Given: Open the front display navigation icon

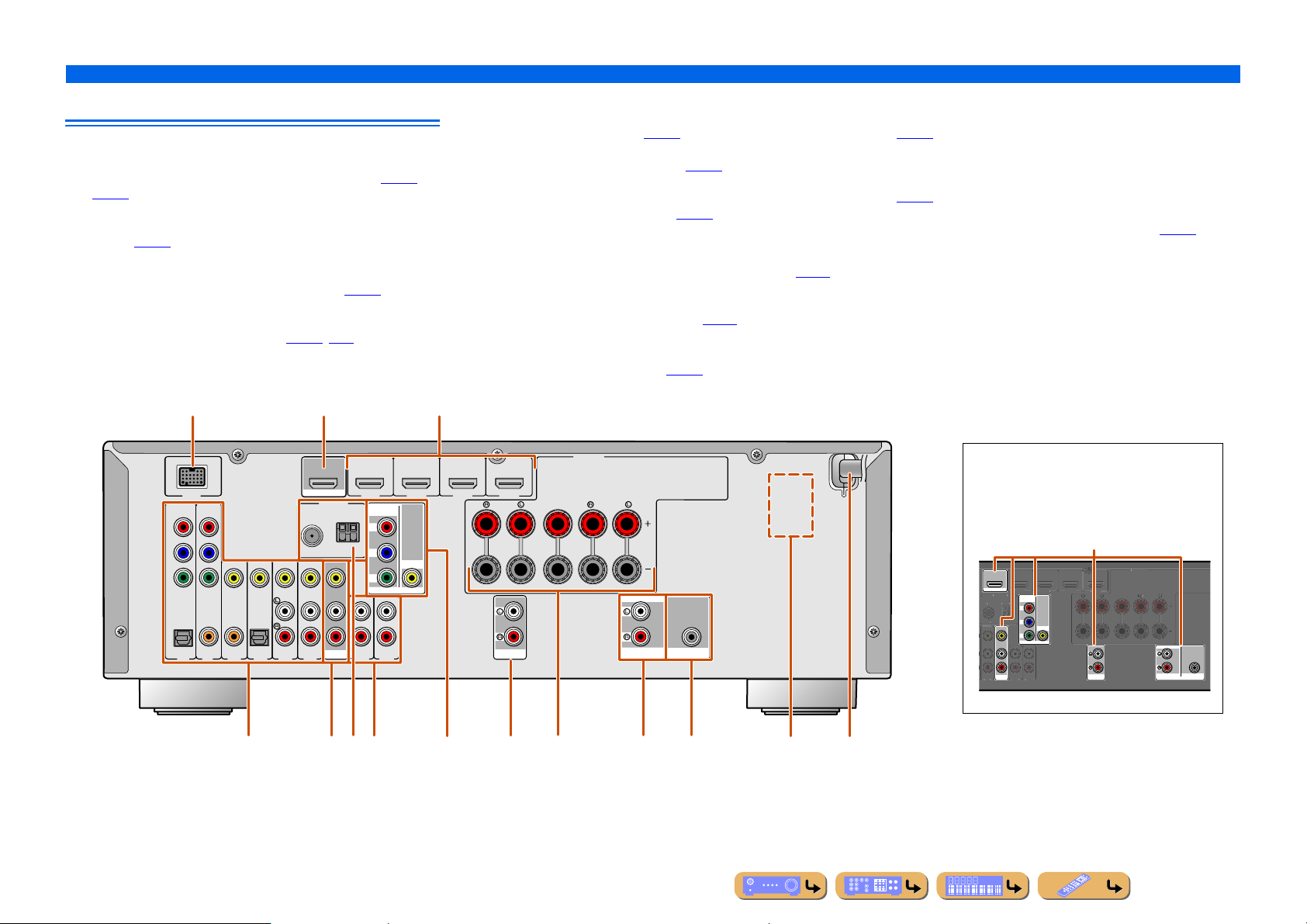Looking at the screenshot, I should [982, 885].
